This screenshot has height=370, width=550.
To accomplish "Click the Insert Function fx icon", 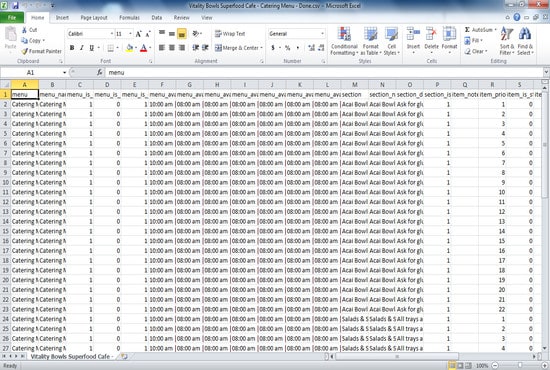I will tap(100, 73).
